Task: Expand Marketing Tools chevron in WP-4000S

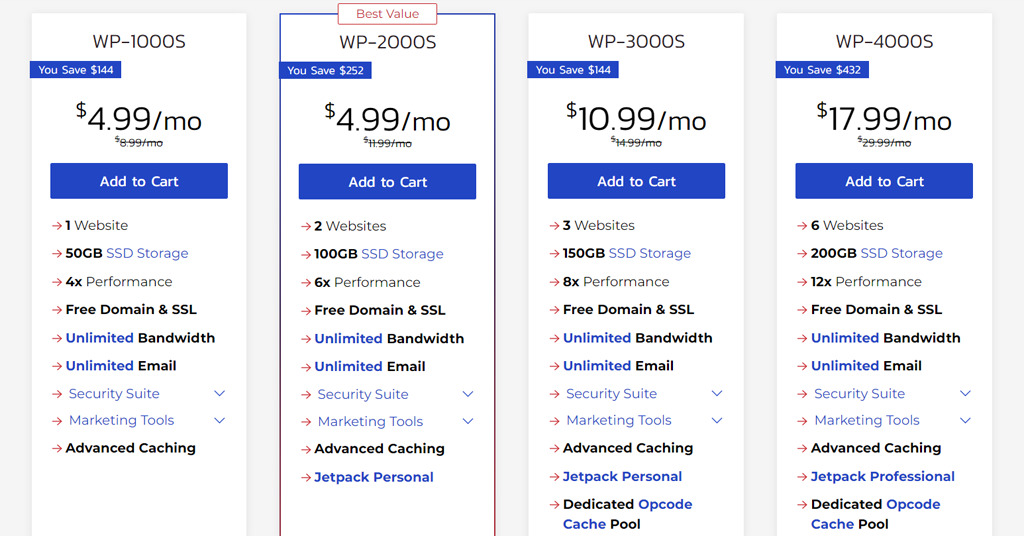Action: pyautogui.click(x=965, y=420)
